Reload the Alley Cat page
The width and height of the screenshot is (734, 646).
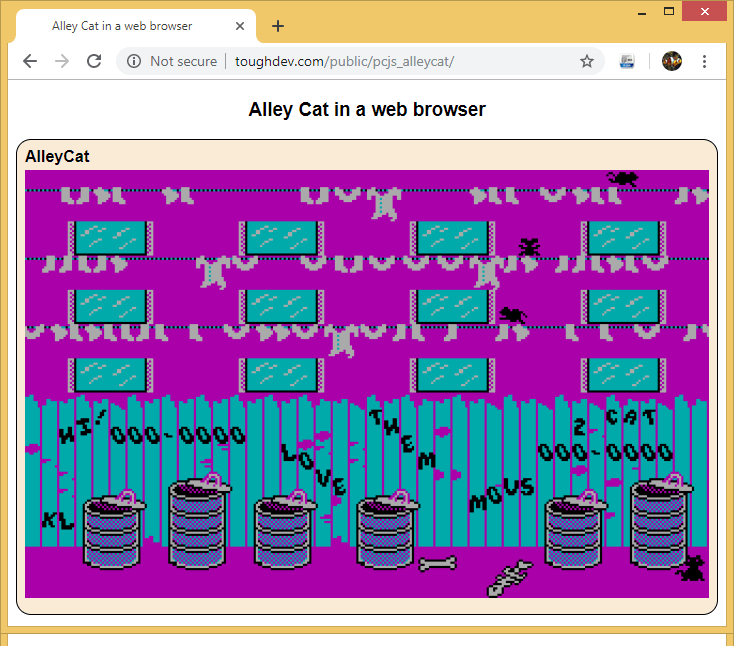94,61
